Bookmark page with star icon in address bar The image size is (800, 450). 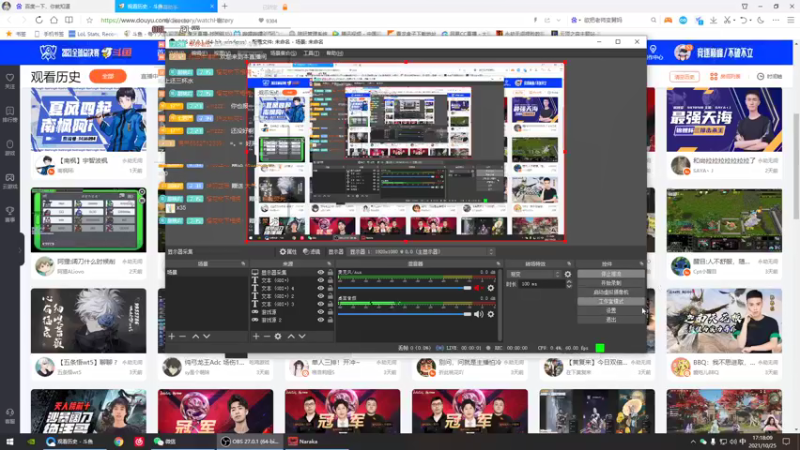89,20
